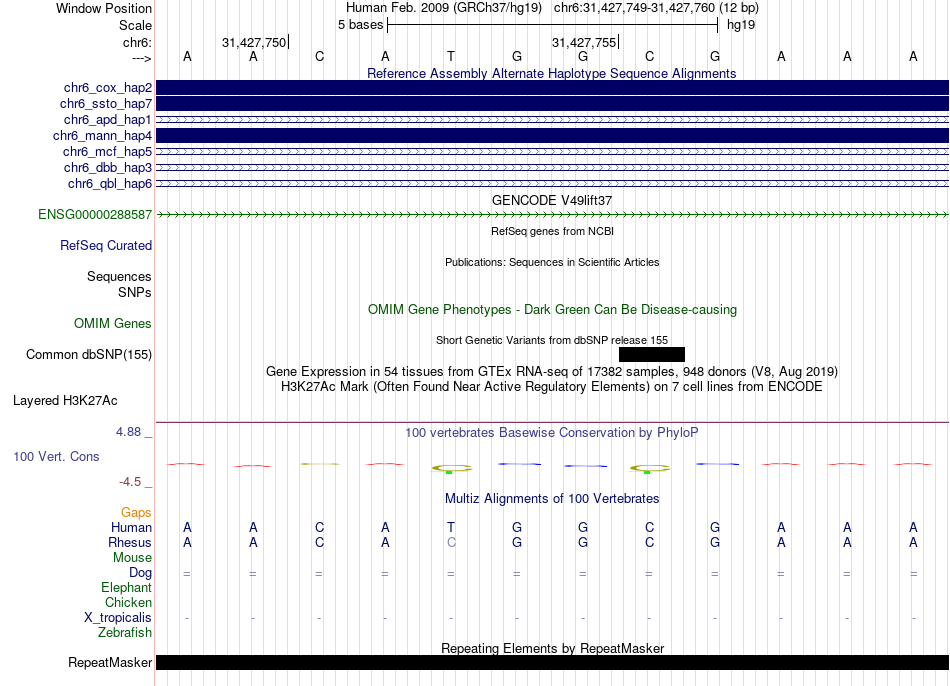Click the GENCODE V49lift37 track title
Screen dimensions: 950x686
click(552, 200)
